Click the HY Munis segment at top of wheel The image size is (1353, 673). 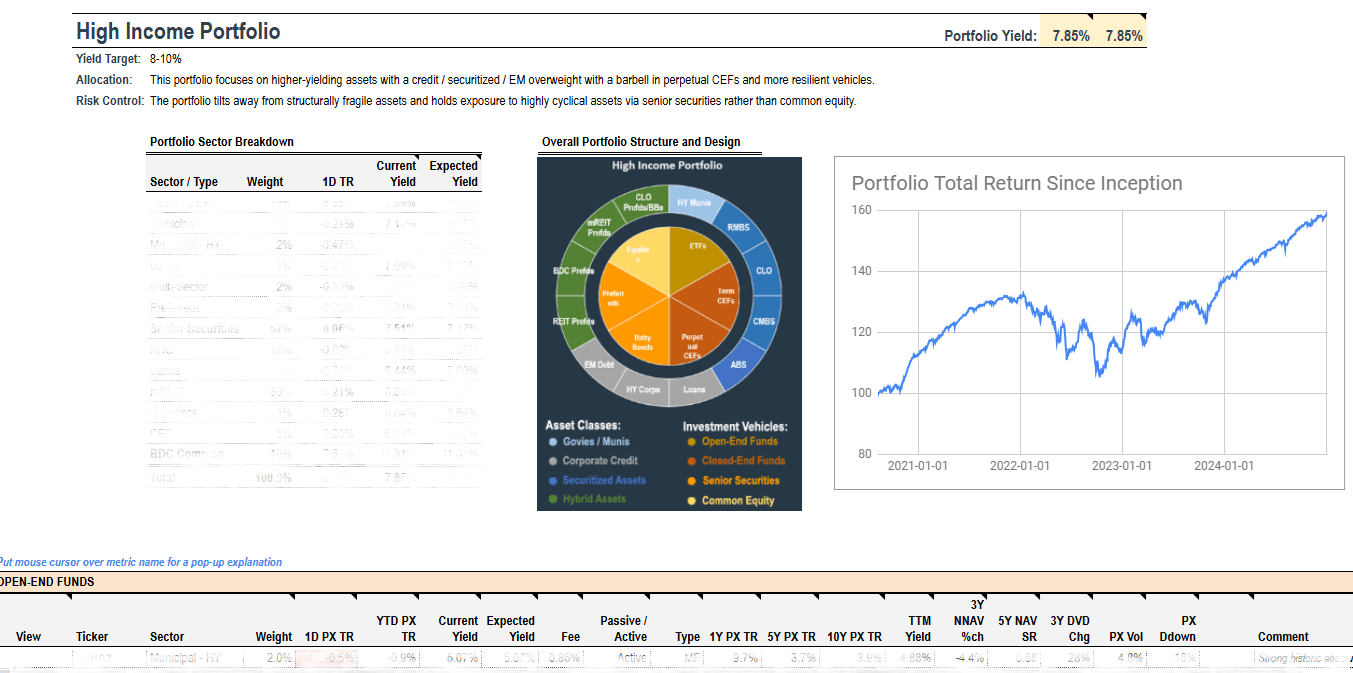pyautogui.click(x=695, y=202)
